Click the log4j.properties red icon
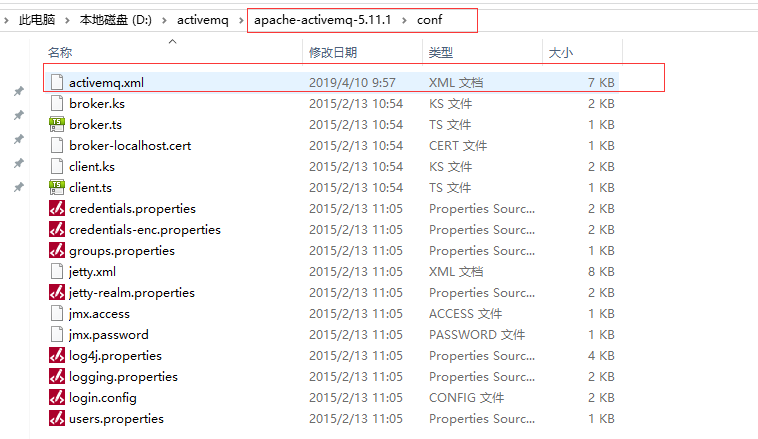Image resolution: width=758 pixels, height=439 pixels. tap(57, 355)
